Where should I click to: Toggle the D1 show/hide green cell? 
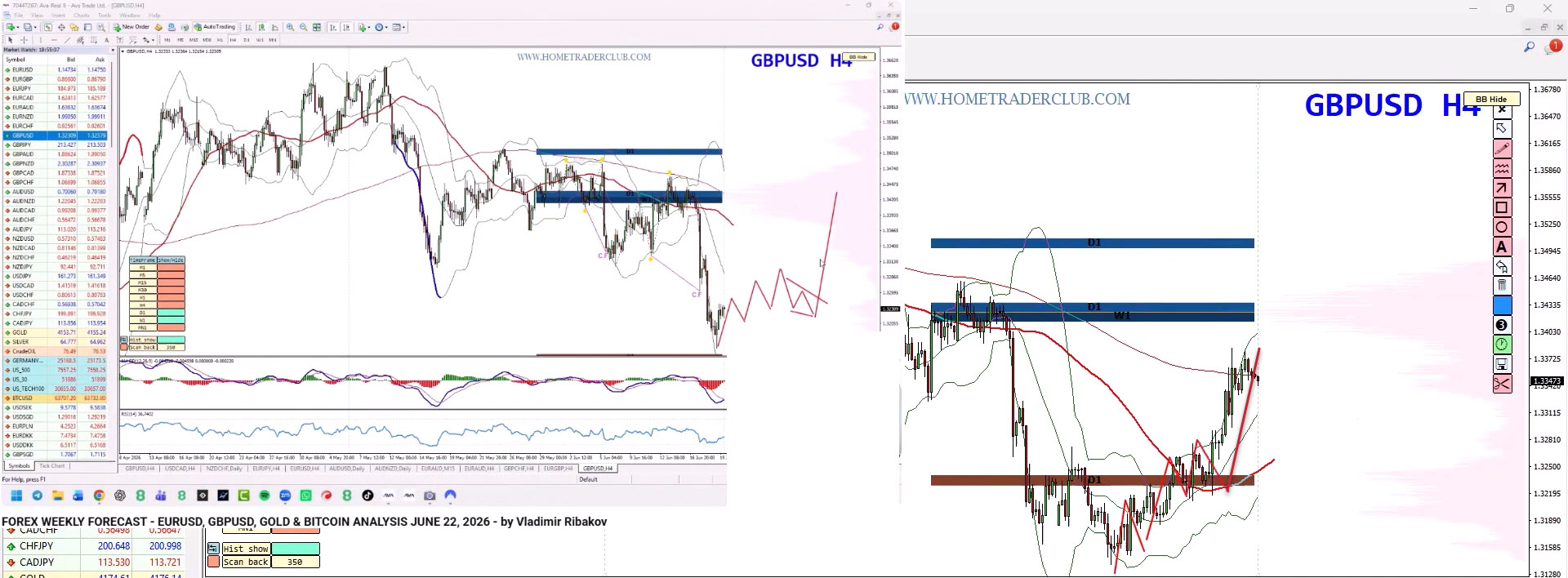tap(171, 313)
